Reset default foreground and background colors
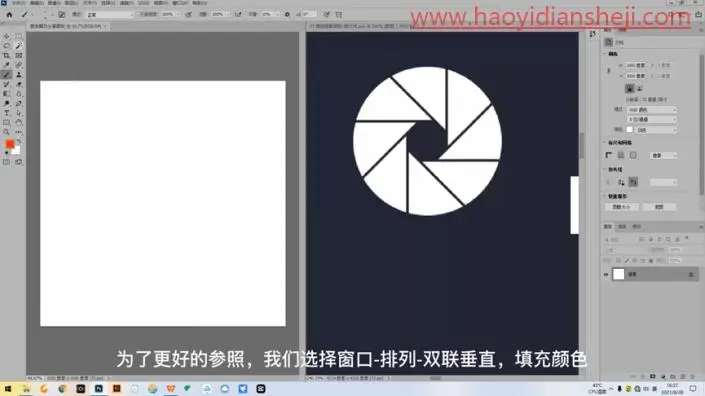Image resolution: width=705 pixels, height=396 pixels. point(6,153)
